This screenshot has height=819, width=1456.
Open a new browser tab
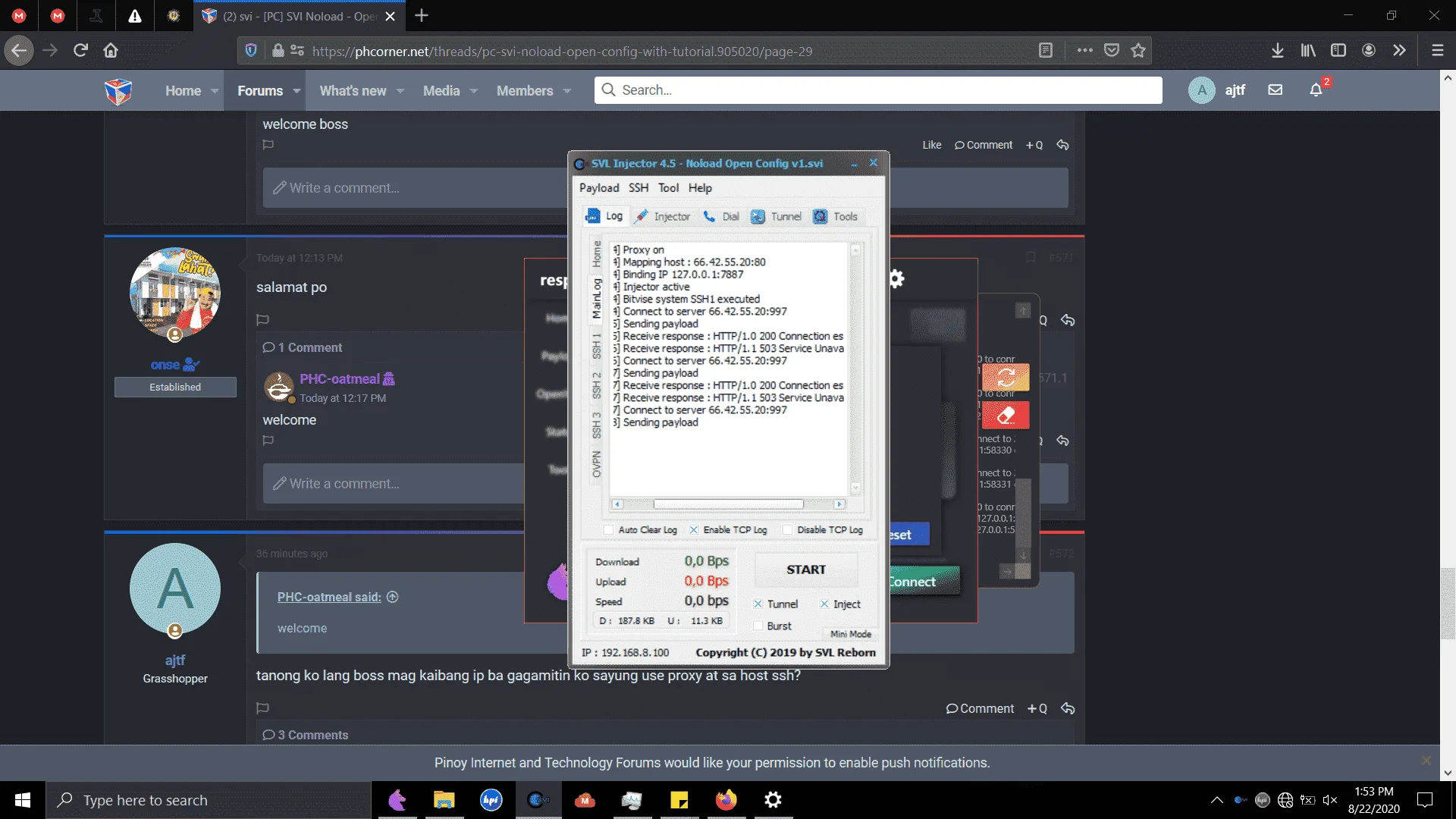coord(422,15)
